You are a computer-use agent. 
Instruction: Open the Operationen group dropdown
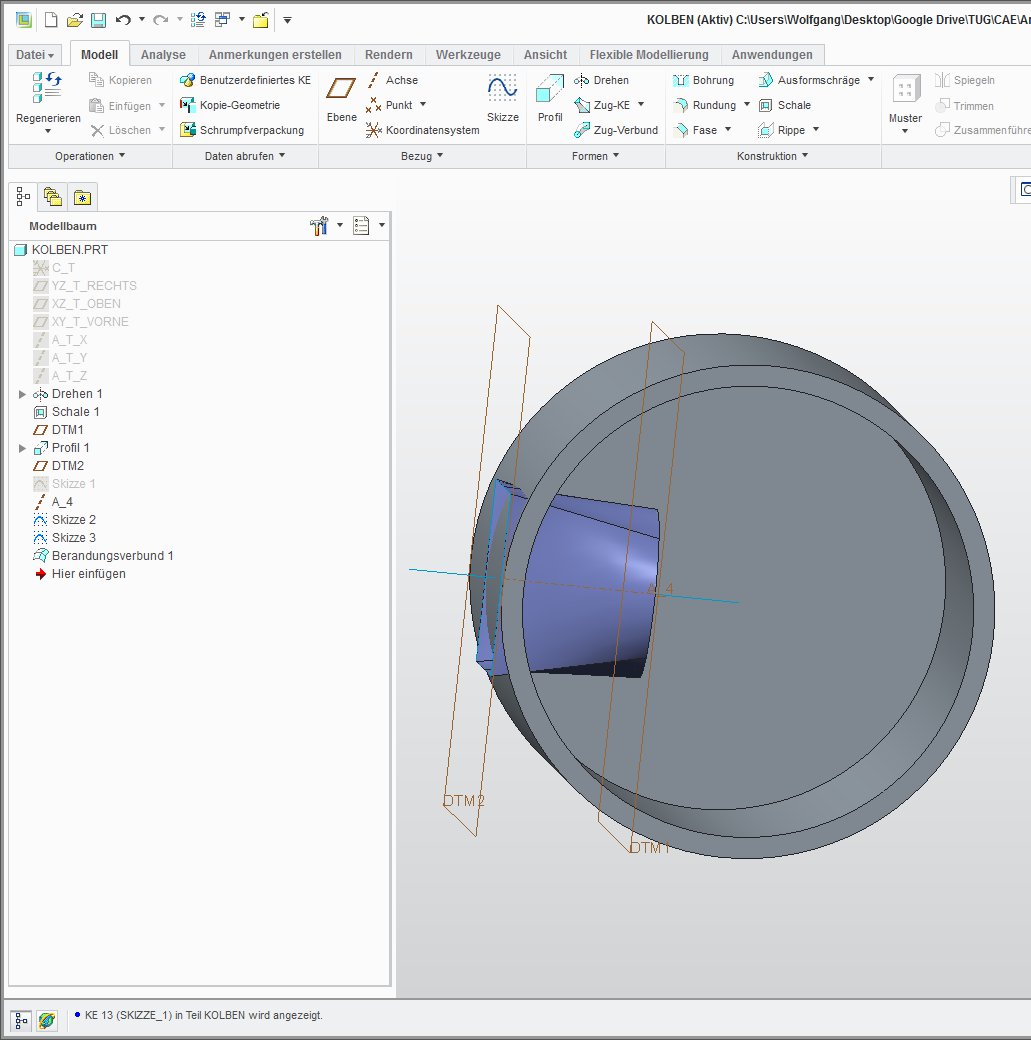[x=90, y=156]
